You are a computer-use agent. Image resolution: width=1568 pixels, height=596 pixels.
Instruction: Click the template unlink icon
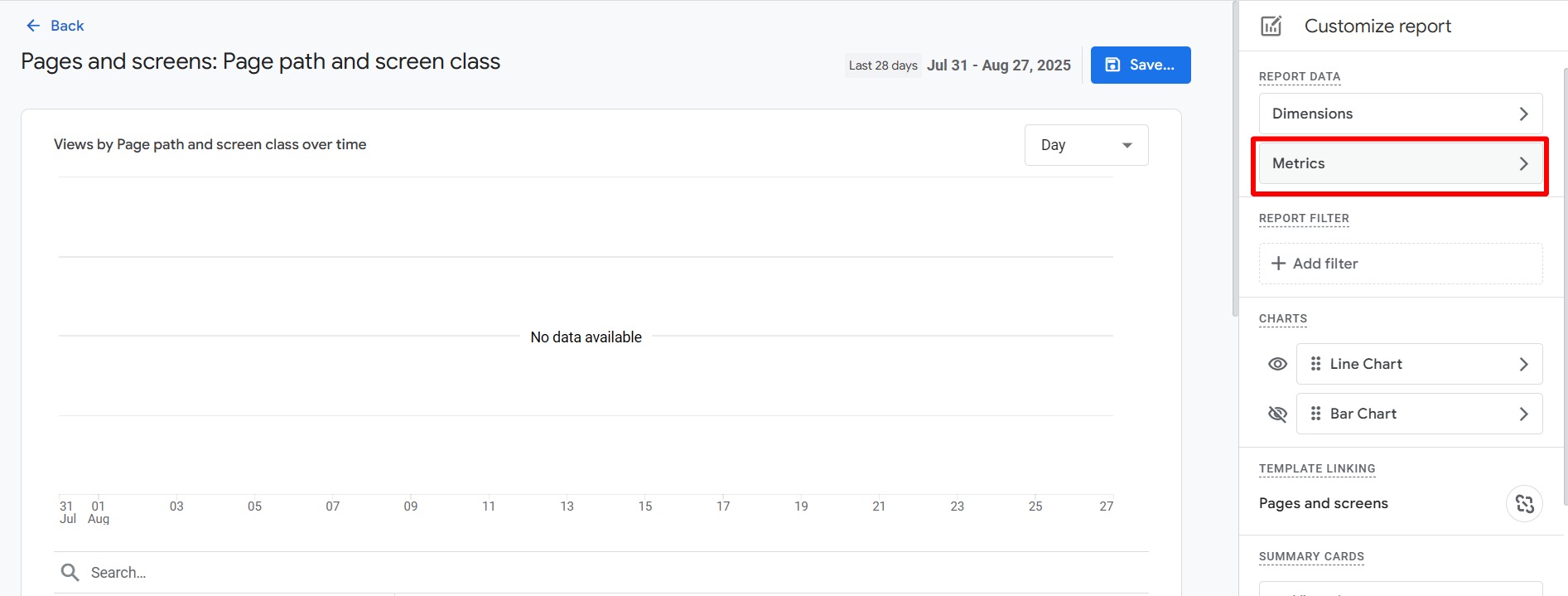click(x=1524, y=503)
